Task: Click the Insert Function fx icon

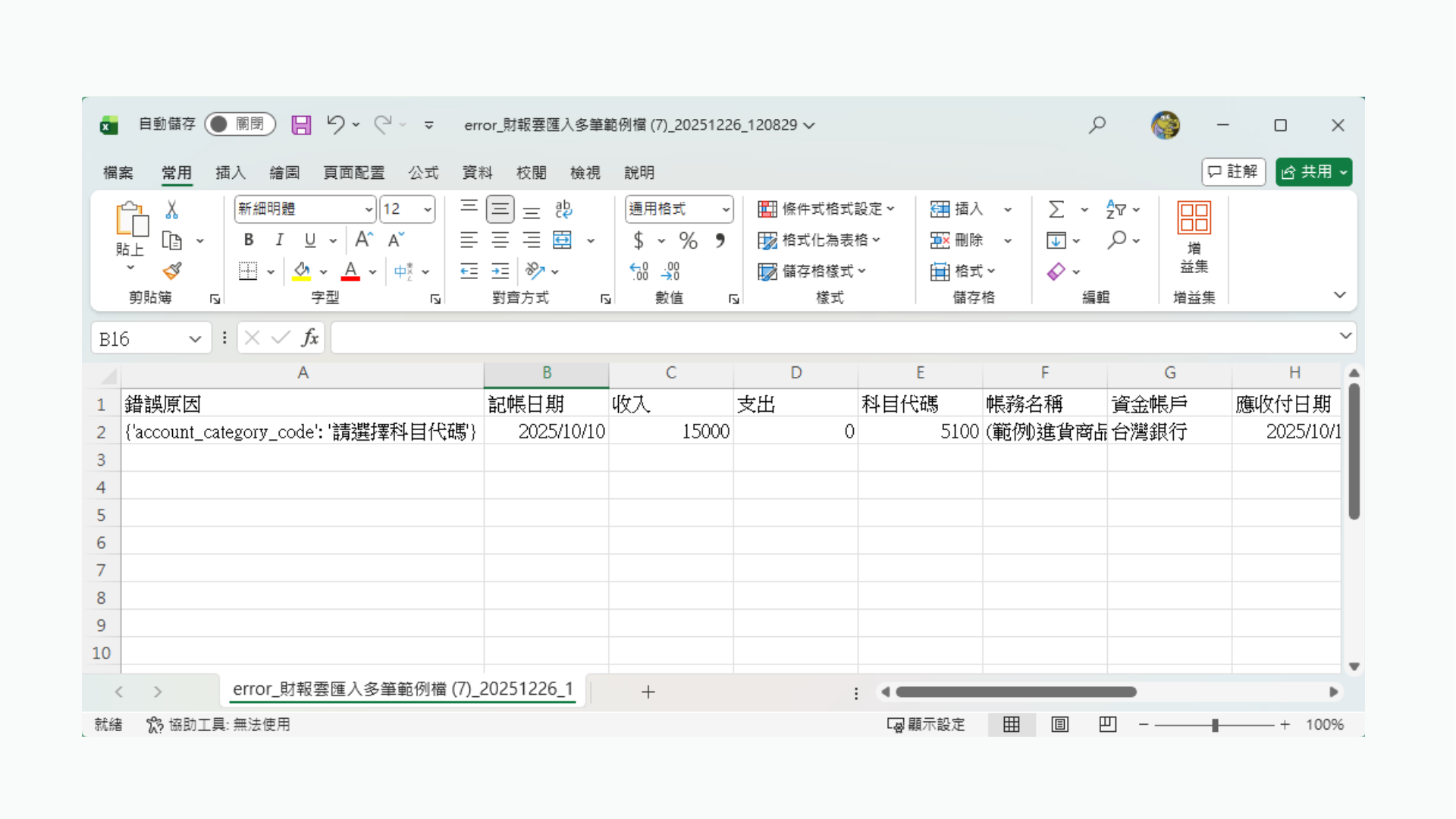Action: [309, 338]
